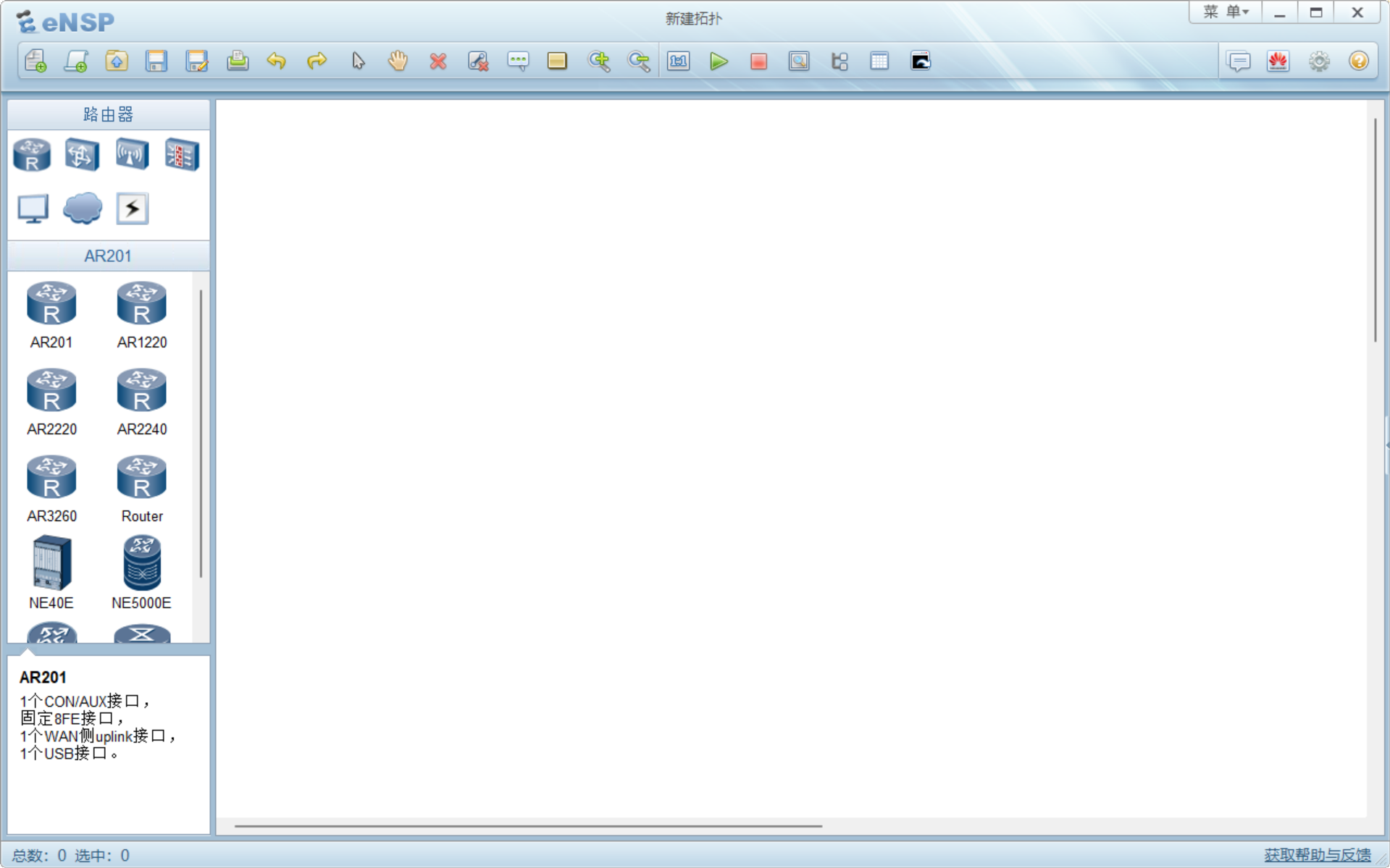Click the 总数: 0 status text
The height and width of the screenshot is (868, 1390).
39,856
